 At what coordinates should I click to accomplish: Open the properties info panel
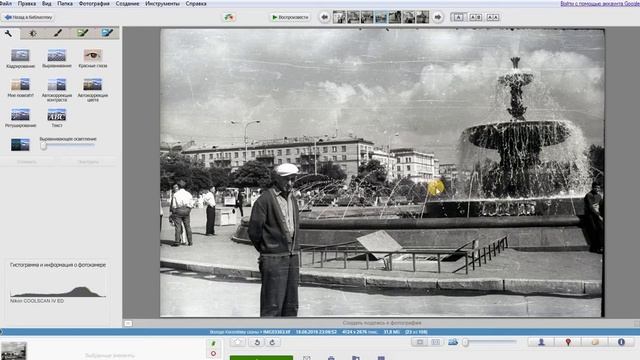coord(621,342)
